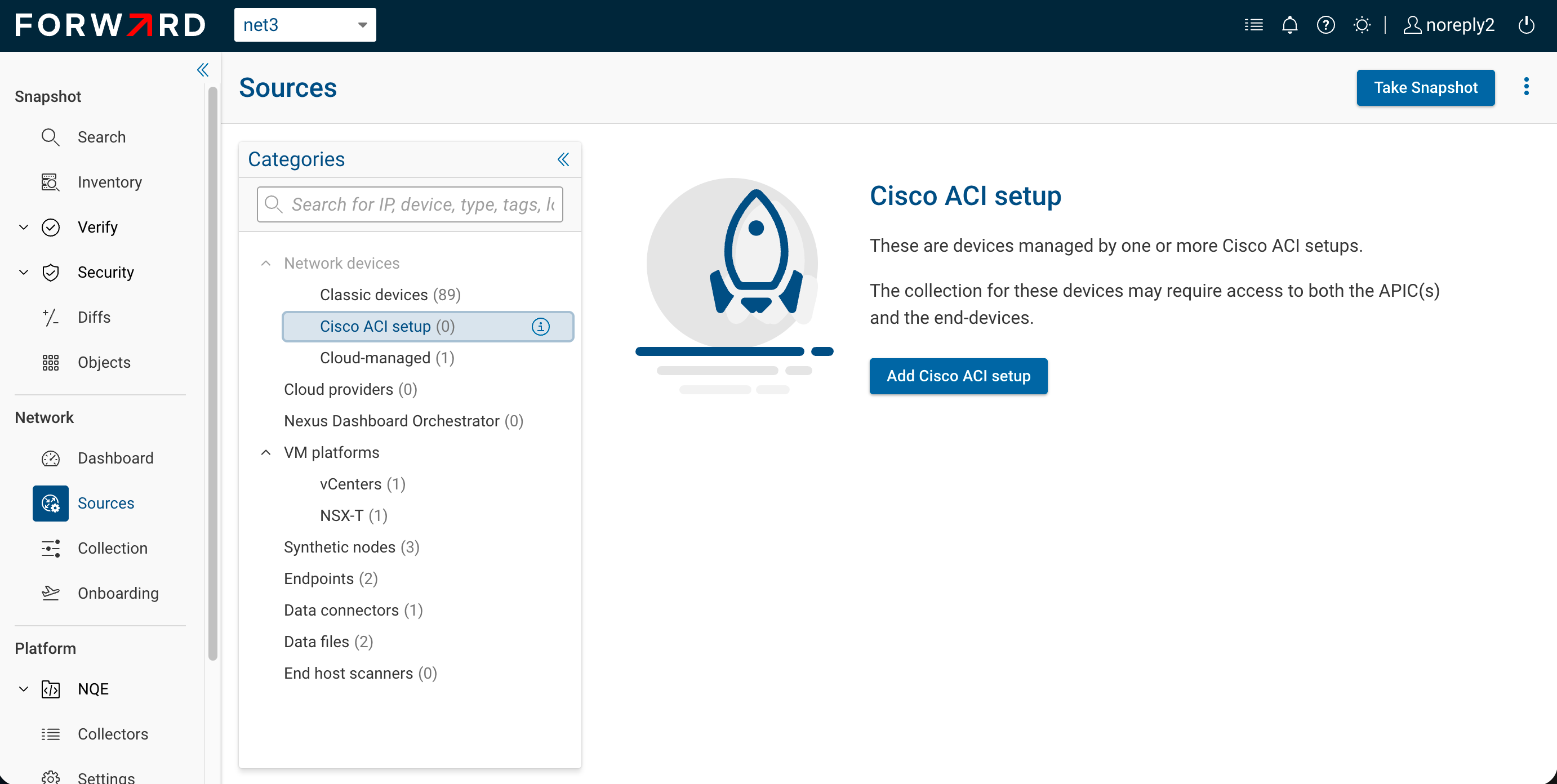The image size is (1557, 784).
Task: Click the Verify checkmark icon
Action: [50, 228]
